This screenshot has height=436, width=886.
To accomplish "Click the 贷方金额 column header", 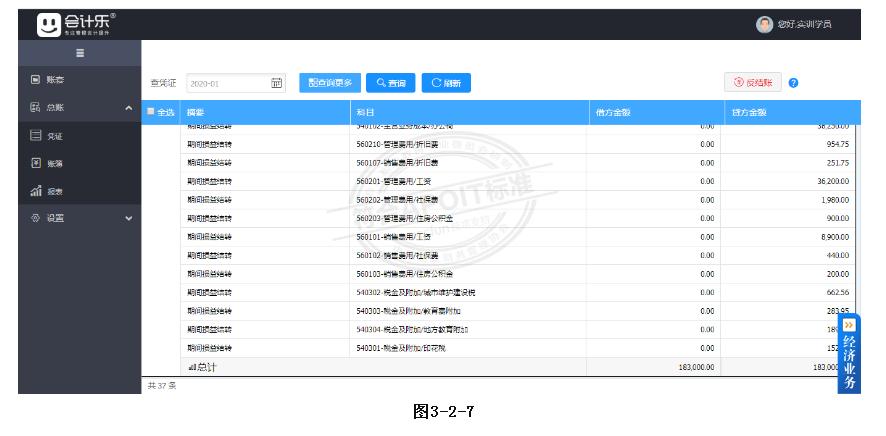I will point(791,112).
